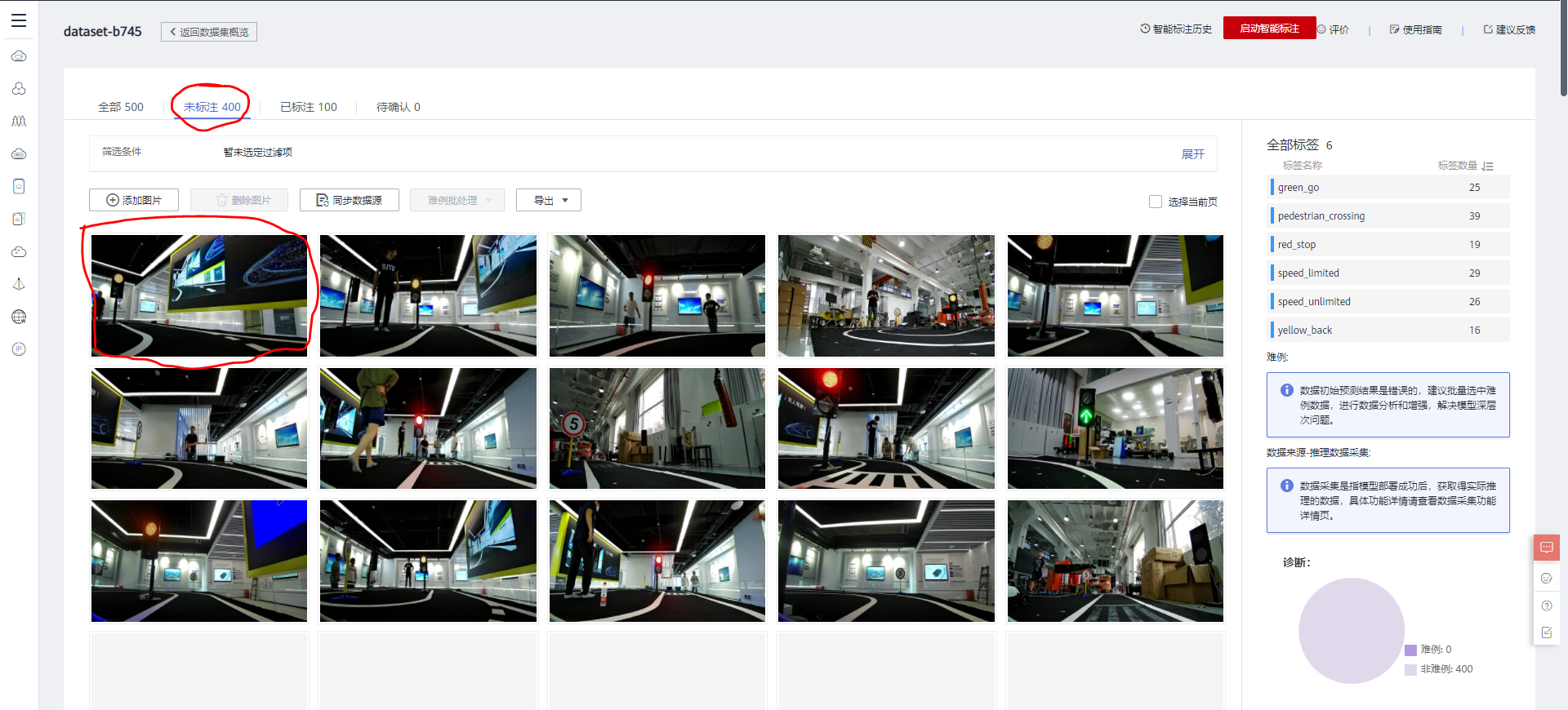Select the red_stop label row
The width and height of the screenshot is (1568, 710).
click(1388, 244)
